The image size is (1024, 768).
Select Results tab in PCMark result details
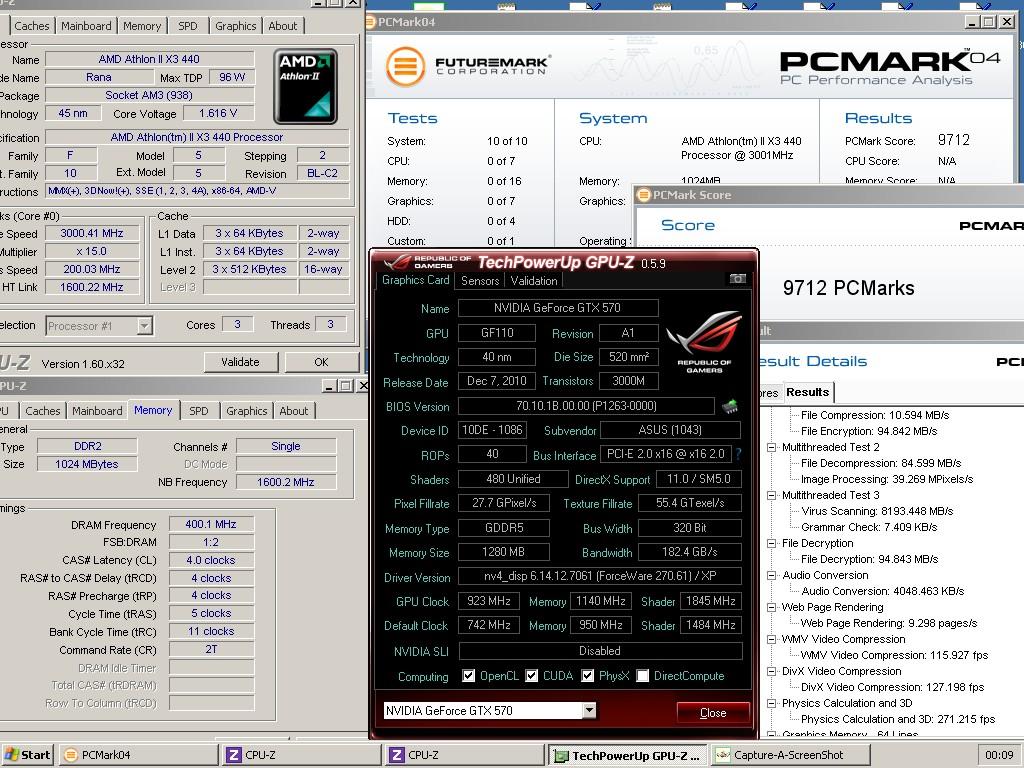tap(807, 392)
